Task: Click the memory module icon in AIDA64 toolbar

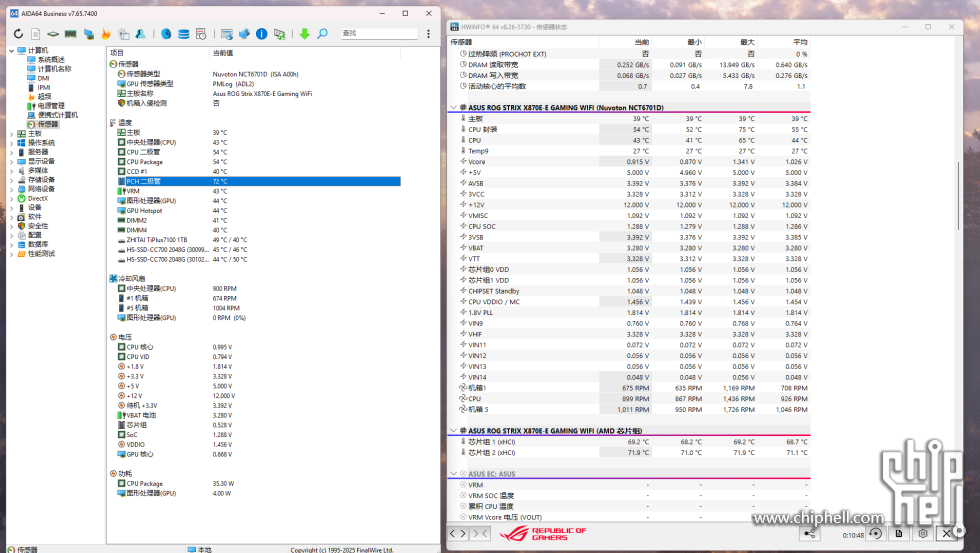Action: (71, 34)
